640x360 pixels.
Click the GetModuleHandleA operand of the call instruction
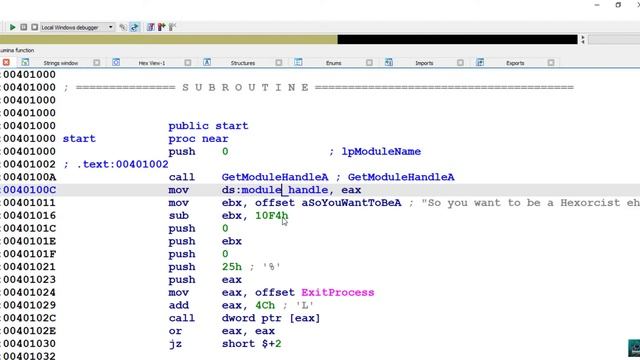pyautogui.click(x=275, y=177)
